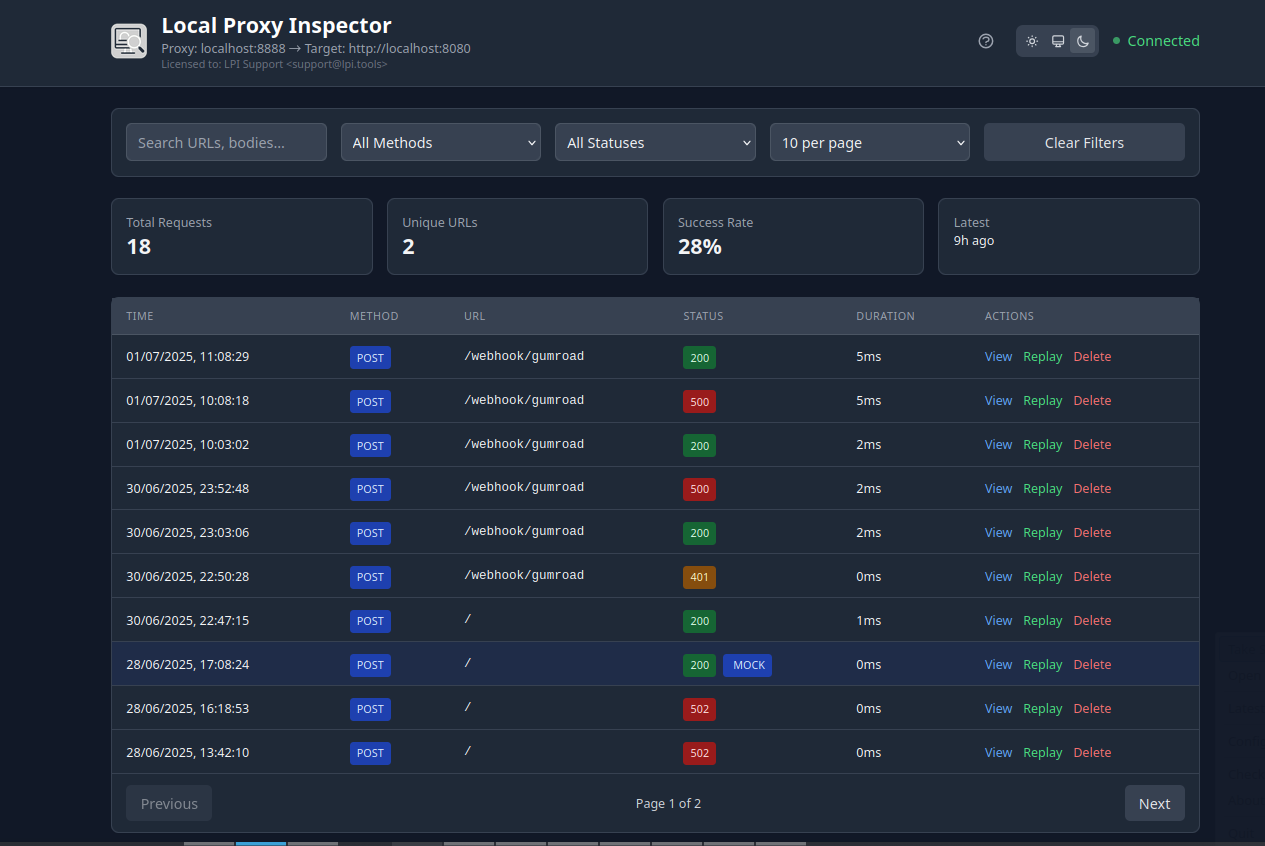Replay the 01/07/2025, 10:08:18 request
This screenshot has width=1265, height=846.
tap(1042, 400)
